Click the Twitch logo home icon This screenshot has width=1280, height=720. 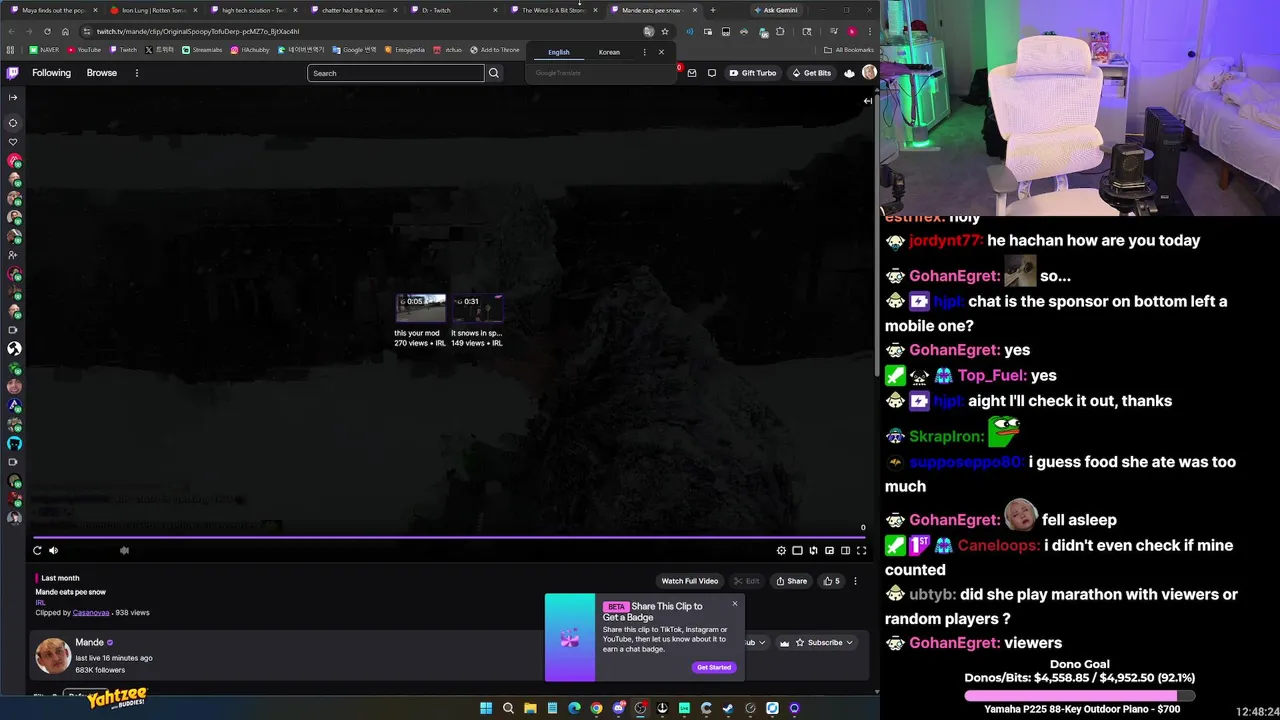[x=13, y=73]
